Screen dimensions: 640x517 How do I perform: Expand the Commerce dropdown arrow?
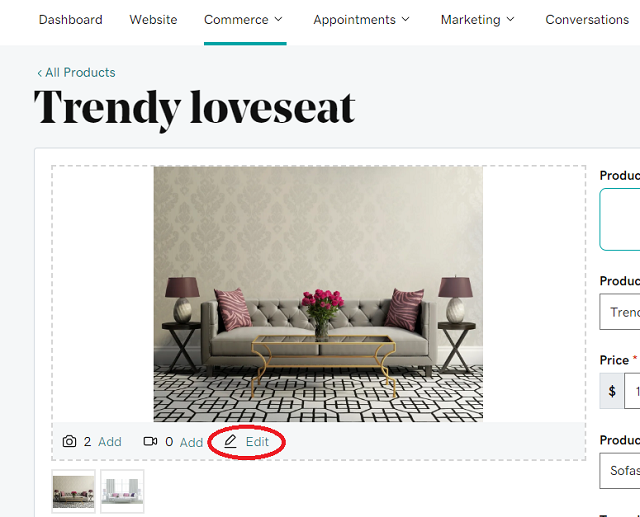[x=278, y=19]
